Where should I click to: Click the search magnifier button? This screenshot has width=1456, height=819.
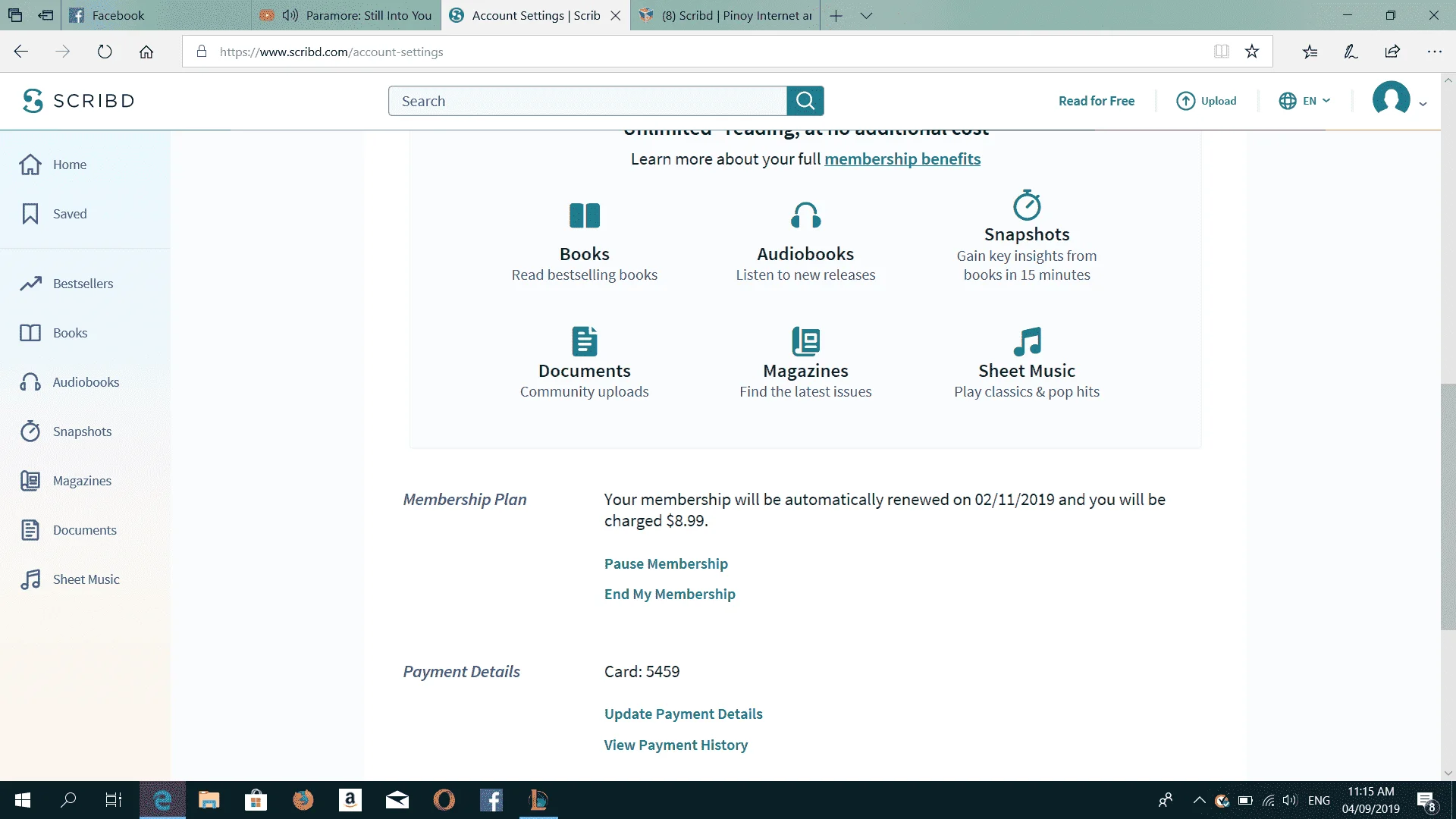(x=805, y=101)
